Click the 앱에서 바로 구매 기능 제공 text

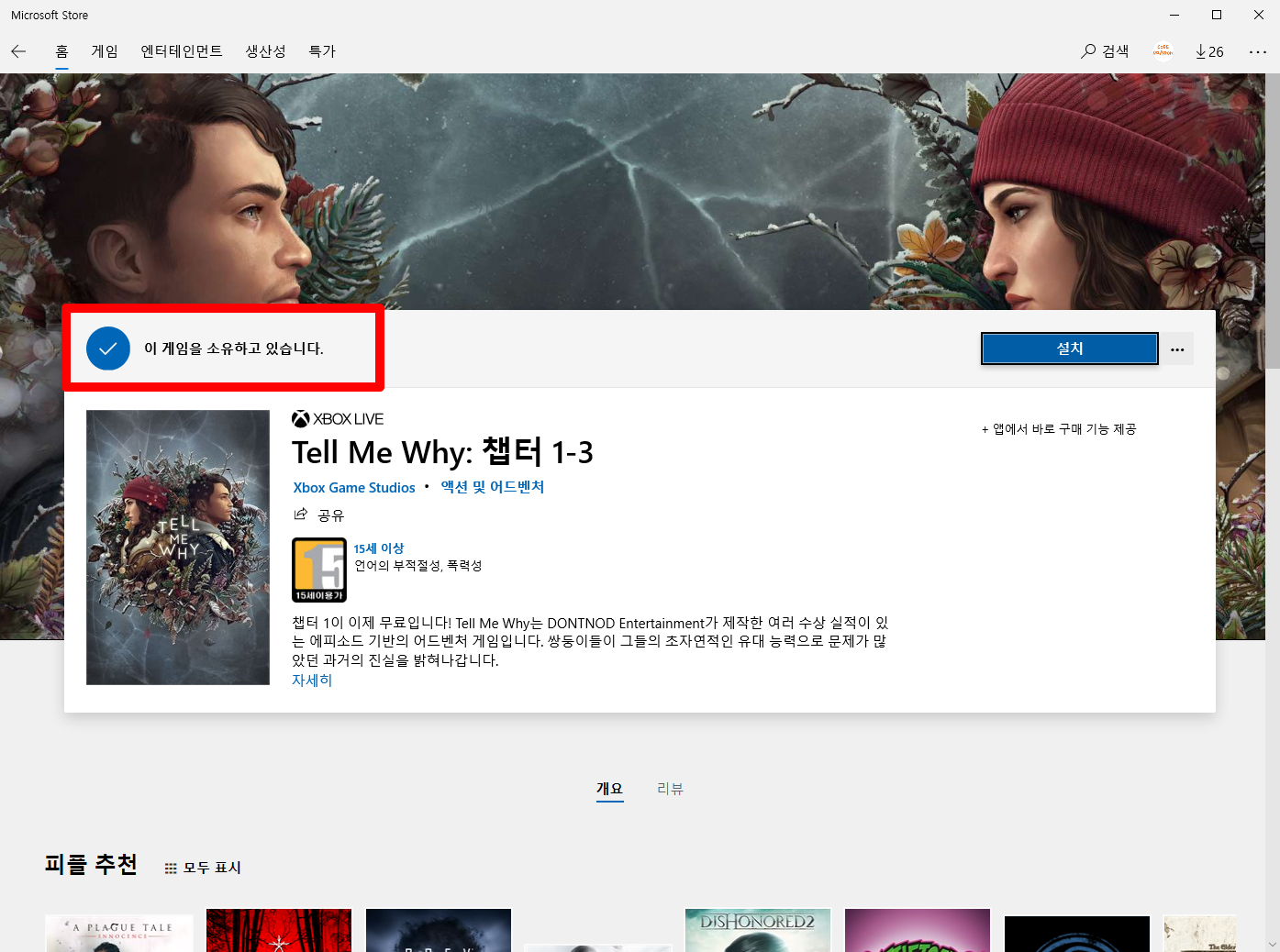click(x=1059, y=429)
